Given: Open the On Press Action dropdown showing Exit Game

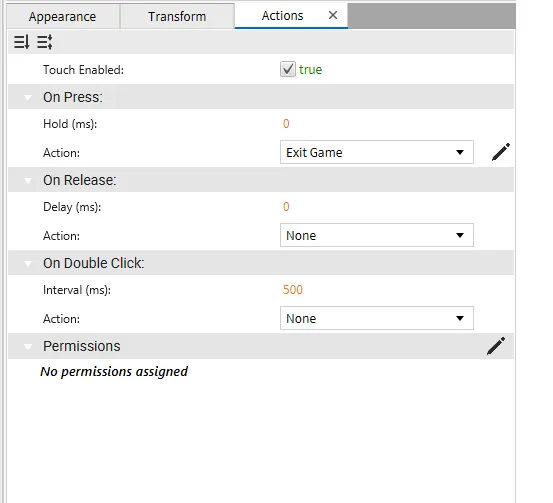Looking at the screenshot, I should [377, 152].
